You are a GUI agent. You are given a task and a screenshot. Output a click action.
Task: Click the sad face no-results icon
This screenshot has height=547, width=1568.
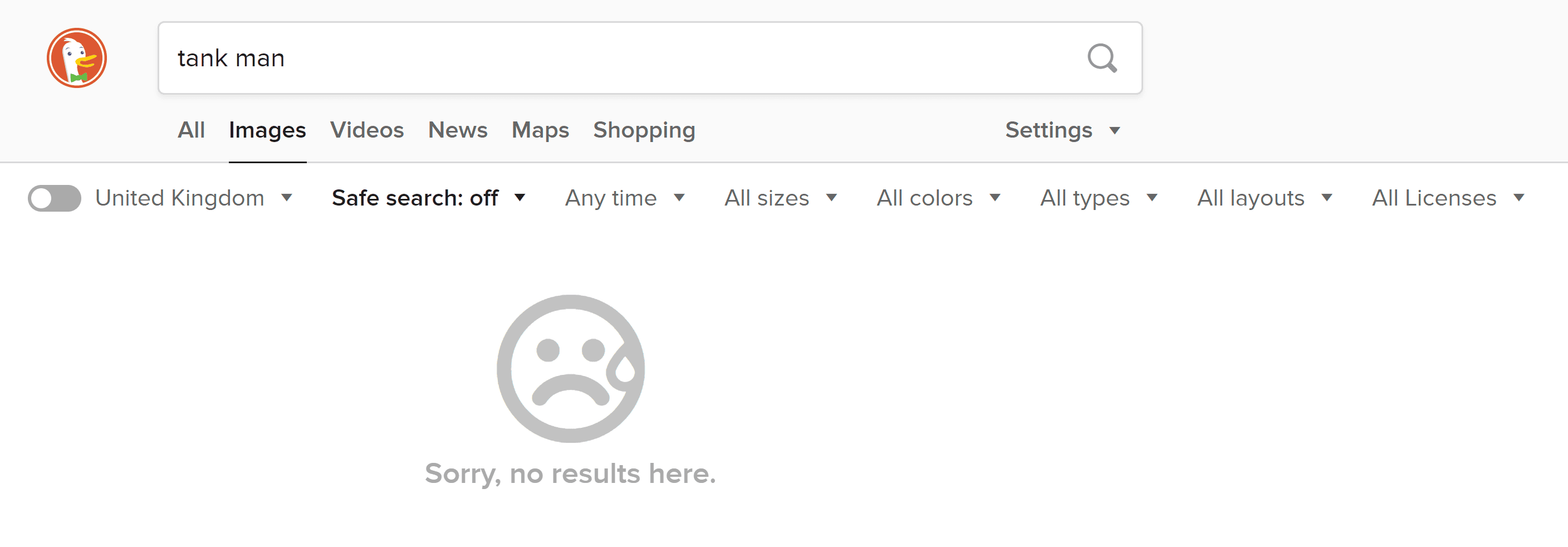tap(570, 369)
